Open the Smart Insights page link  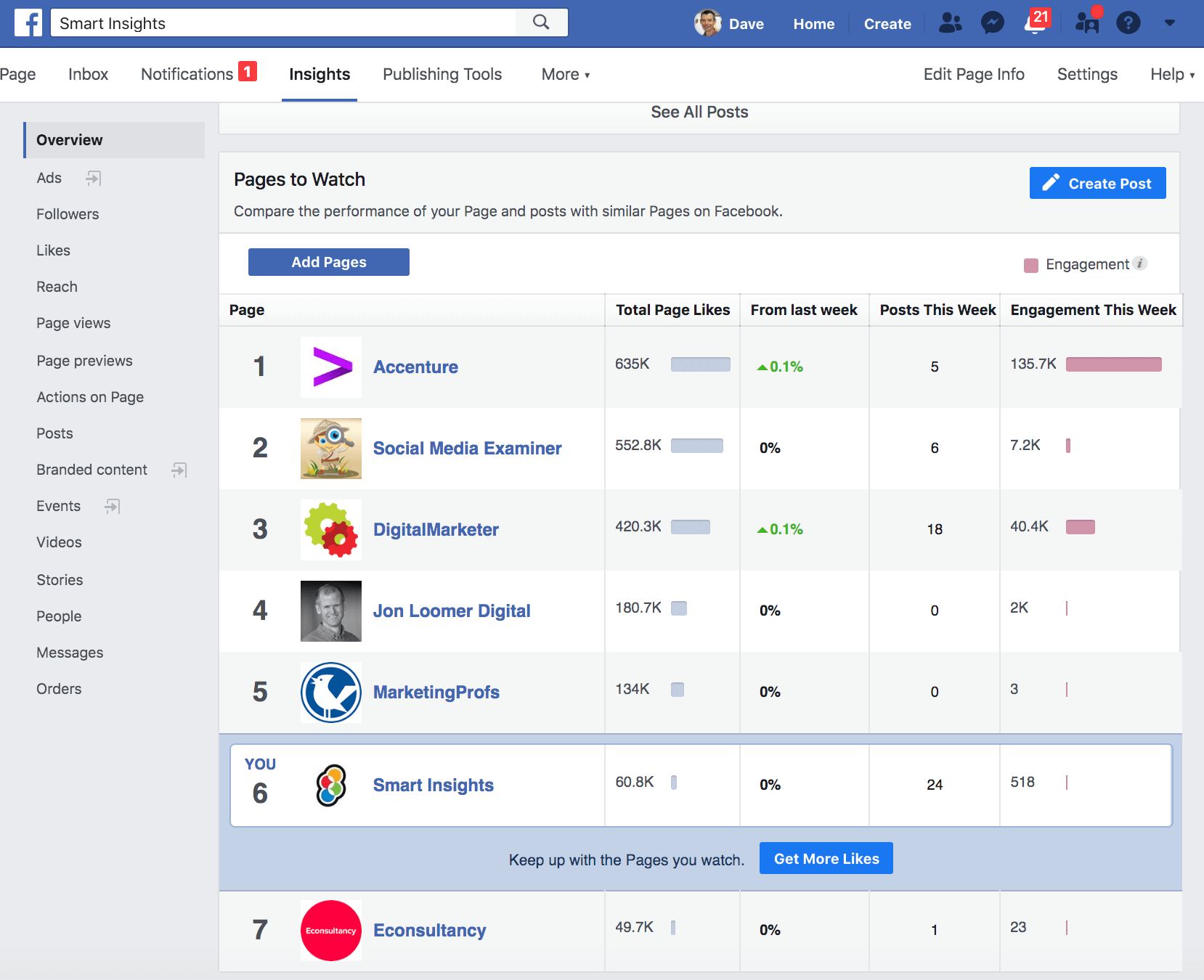point(434,785)
